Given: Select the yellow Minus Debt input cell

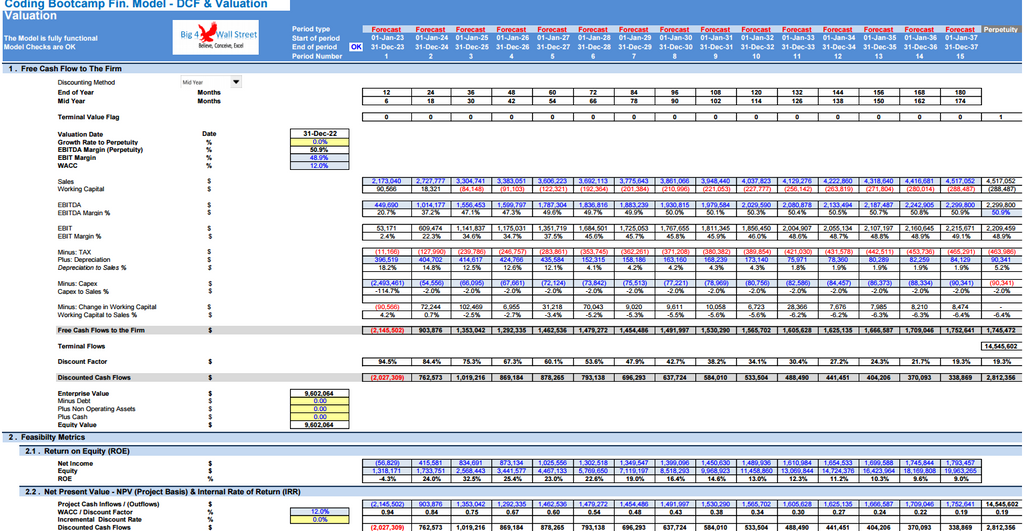Looking at the screenshot, I should pyautogui.click(x=319, y=402).
